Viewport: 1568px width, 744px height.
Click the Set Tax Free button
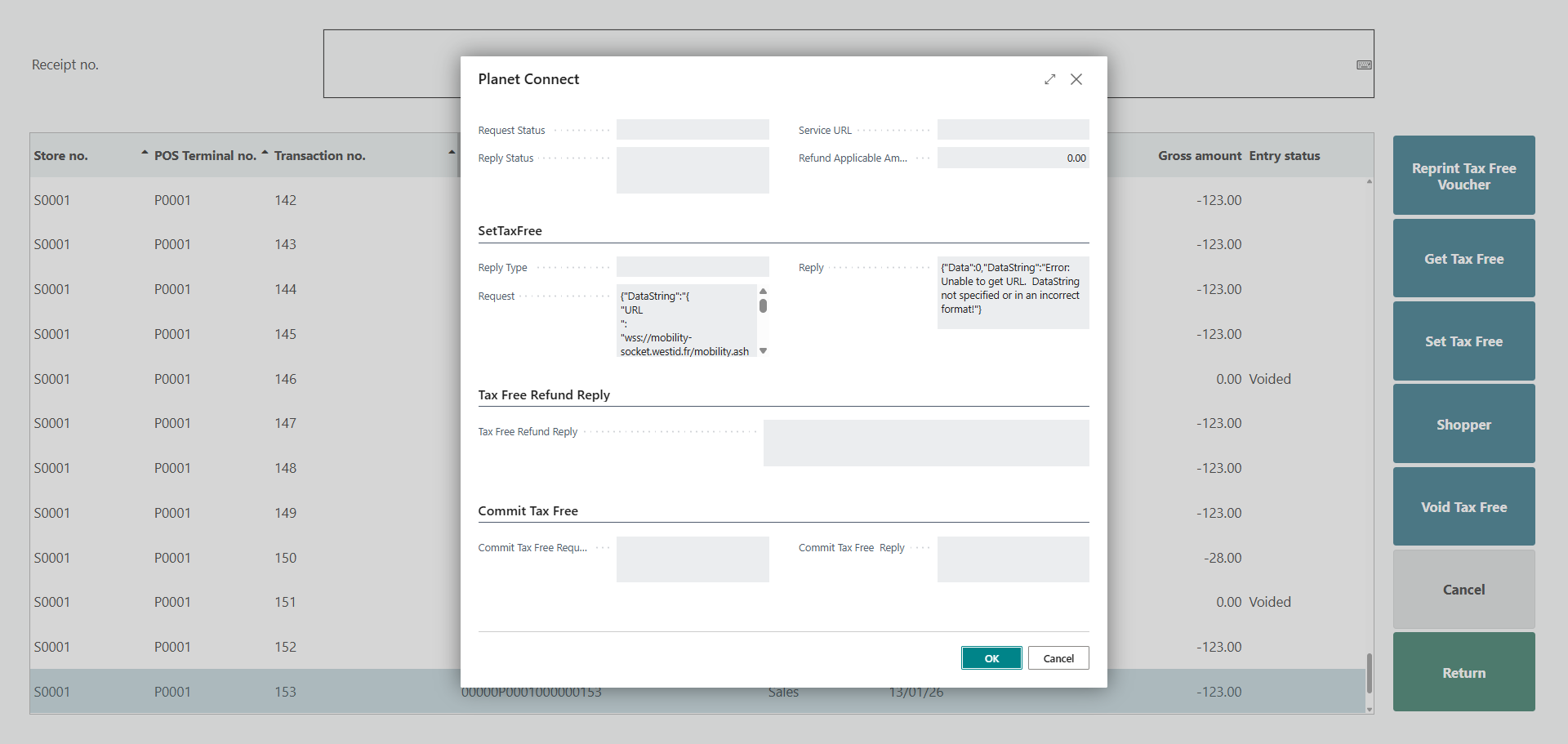[x=1463, y=341]
